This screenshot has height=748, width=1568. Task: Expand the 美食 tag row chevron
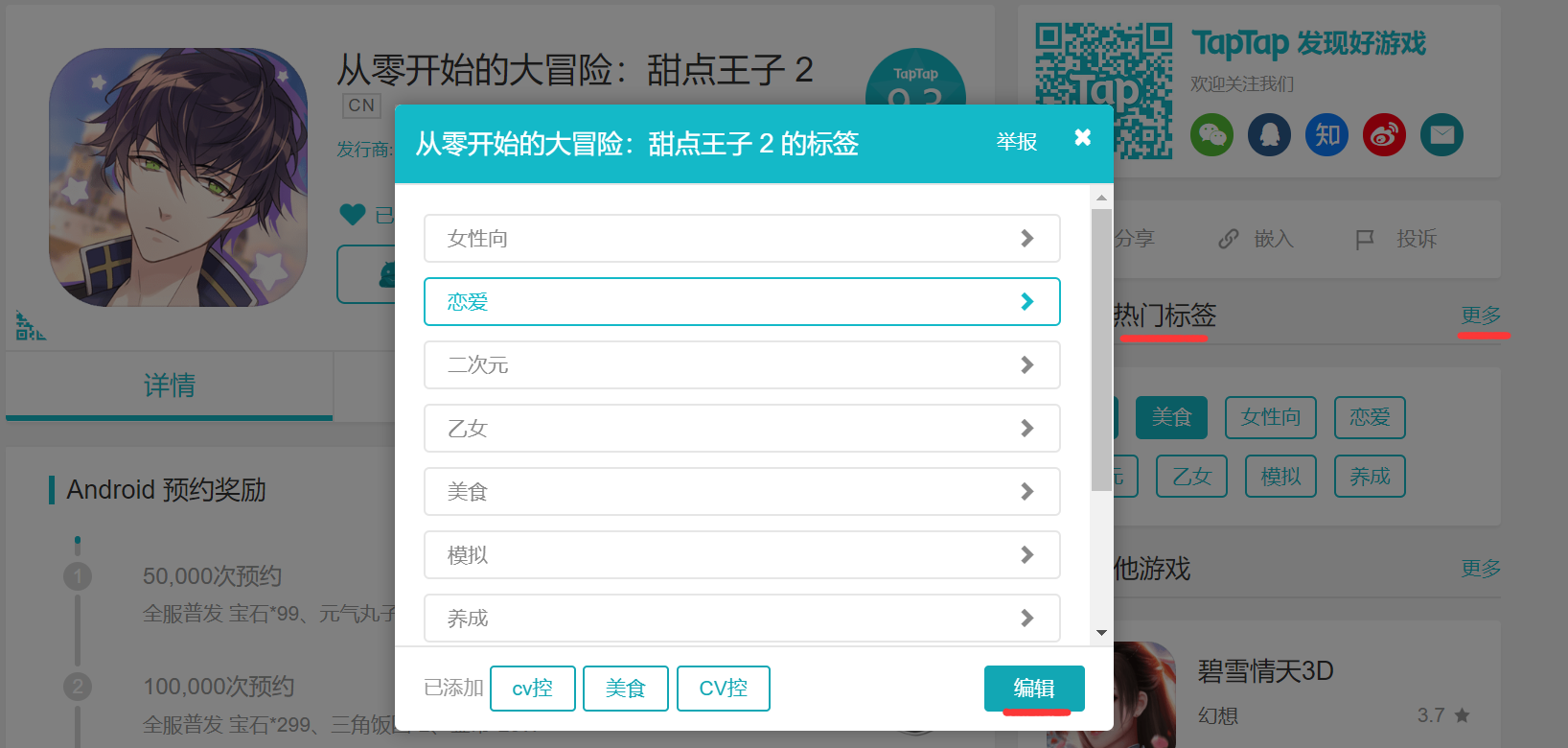[1027, 491]
